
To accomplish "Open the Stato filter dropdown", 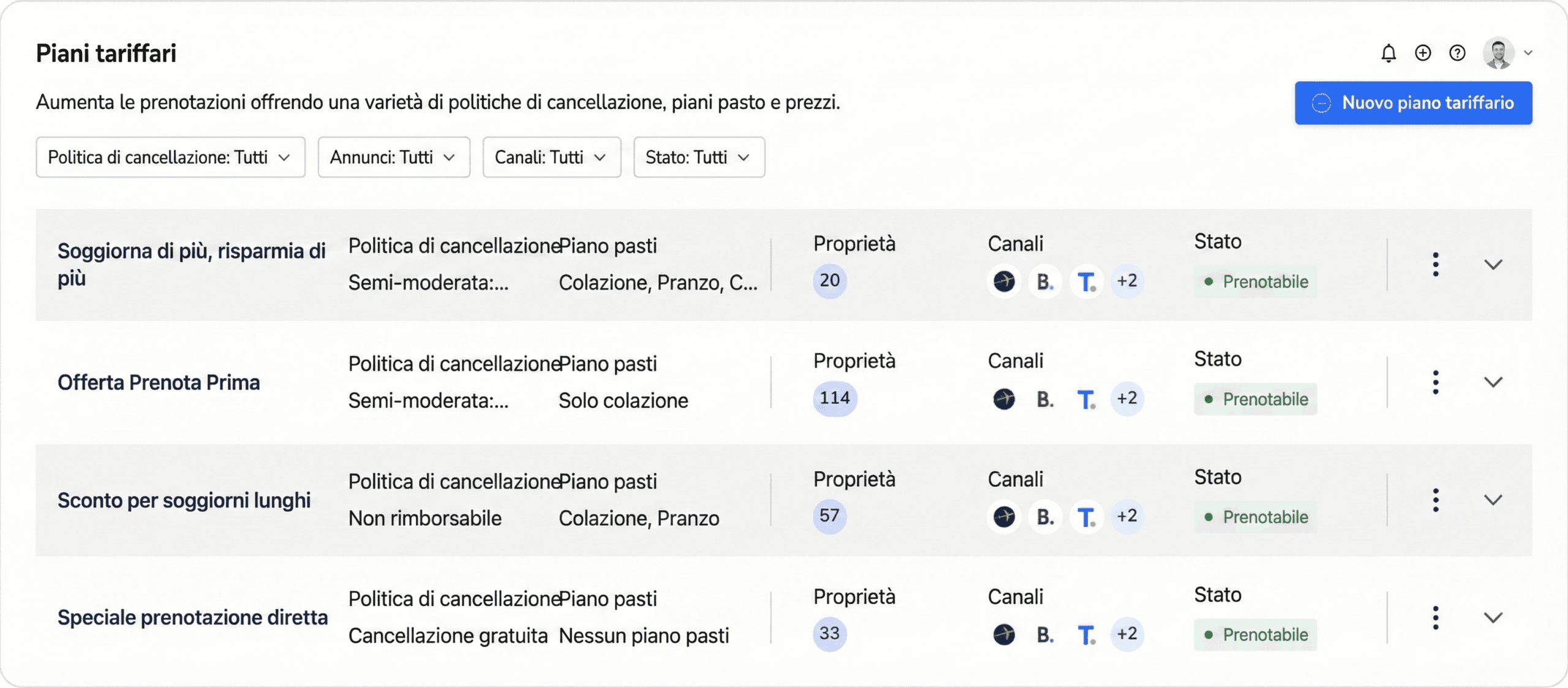I will [x=698, y=157].
